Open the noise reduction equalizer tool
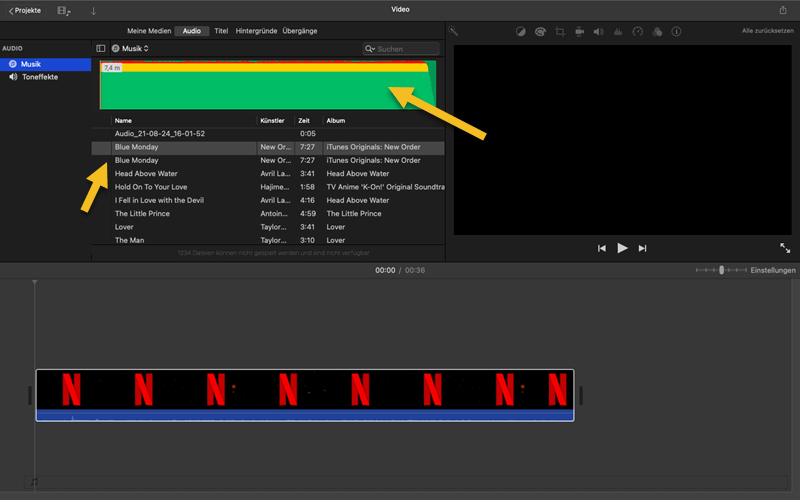Viewport: 800px width, 500px height. coord(618,31)
